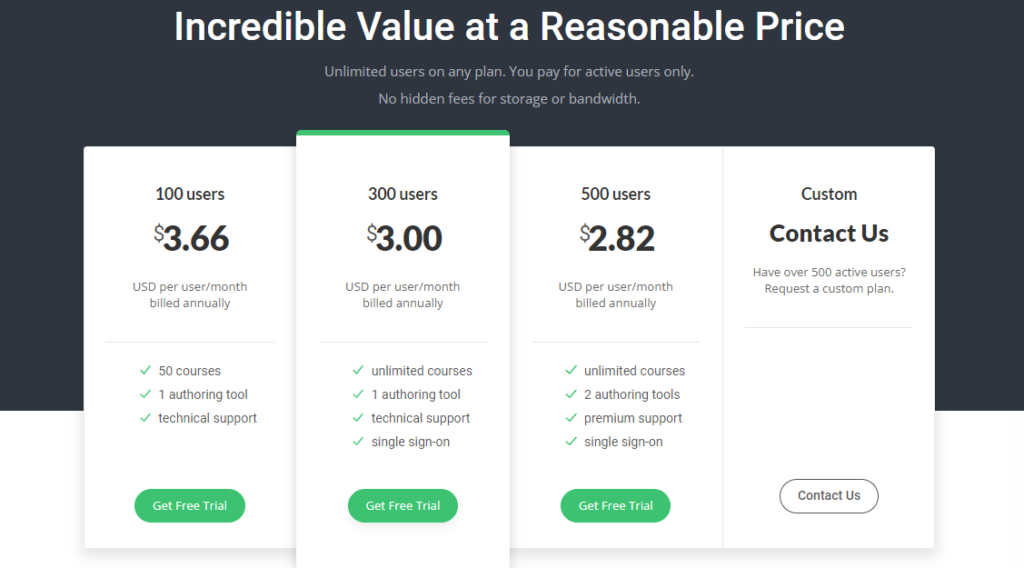Get Free Trial for 100 users plan
Image resolution: width=1024 pixels, height=568 pixels.
click(x=190, y=505)
